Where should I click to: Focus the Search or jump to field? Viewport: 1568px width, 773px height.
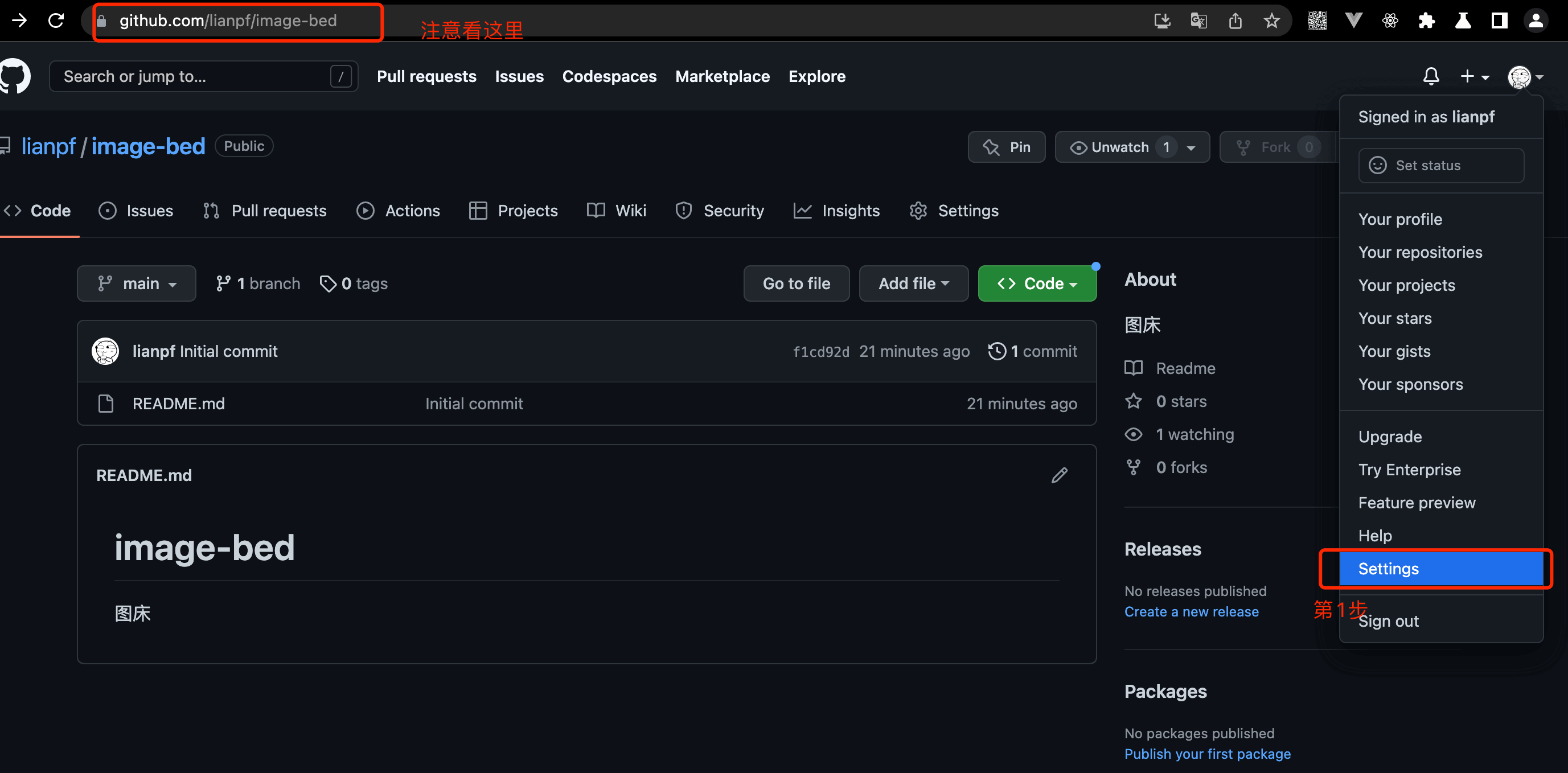[x=203, y=77]
